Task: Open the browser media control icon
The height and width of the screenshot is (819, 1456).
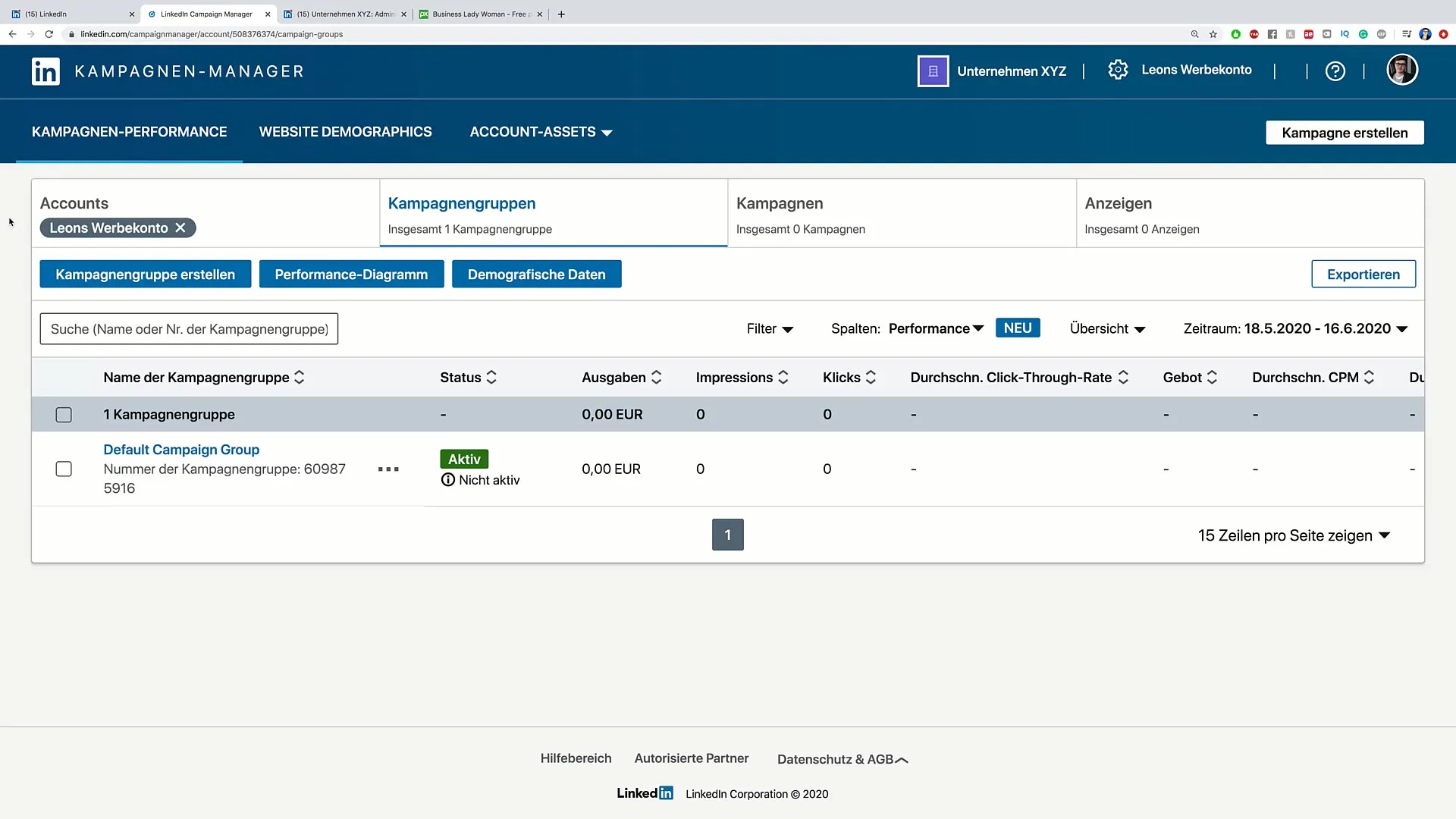Action: (x=1407, y=34)
